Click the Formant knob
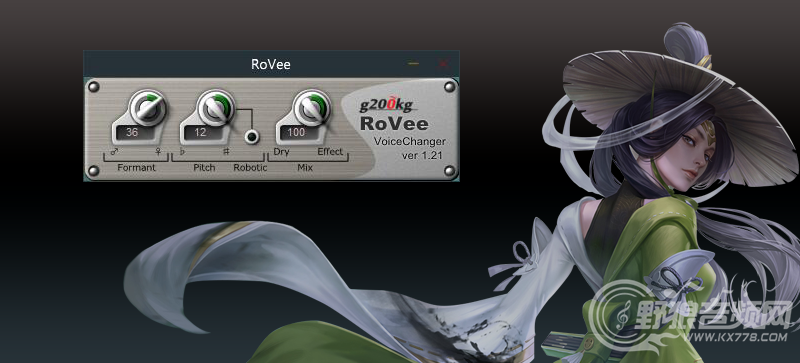This screenshot has width=800, height=363. pos(148,107)
